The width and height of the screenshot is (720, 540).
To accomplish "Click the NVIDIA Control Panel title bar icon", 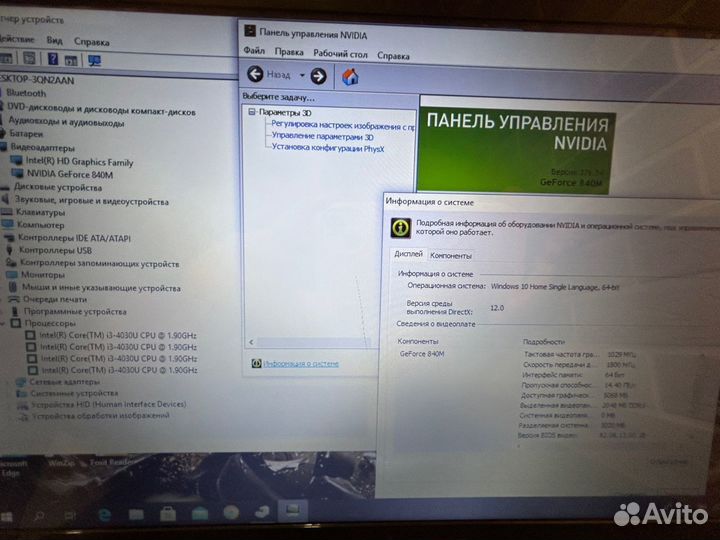I will pos(250,31).
